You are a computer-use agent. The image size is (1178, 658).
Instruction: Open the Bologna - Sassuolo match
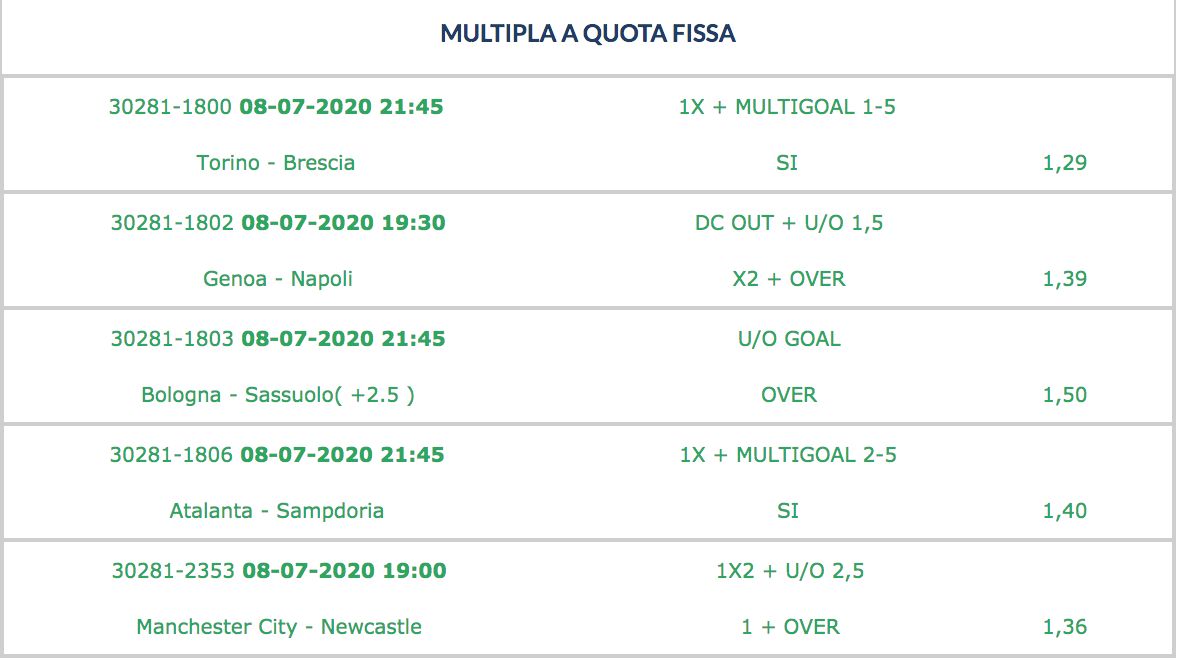pyautogui.click(x=278, y=395)
